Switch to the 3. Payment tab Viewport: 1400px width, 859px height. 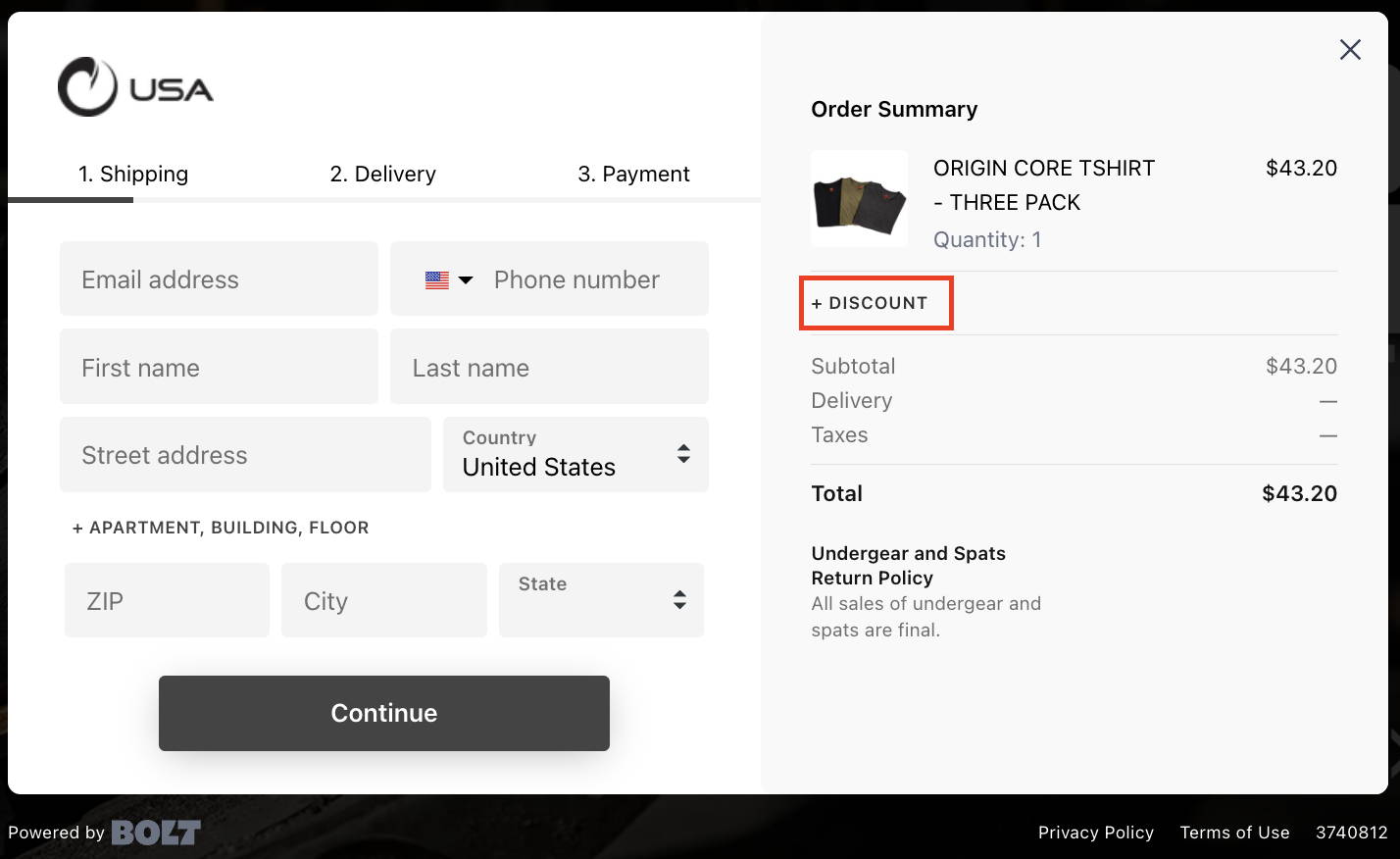(x=634, y=175)
